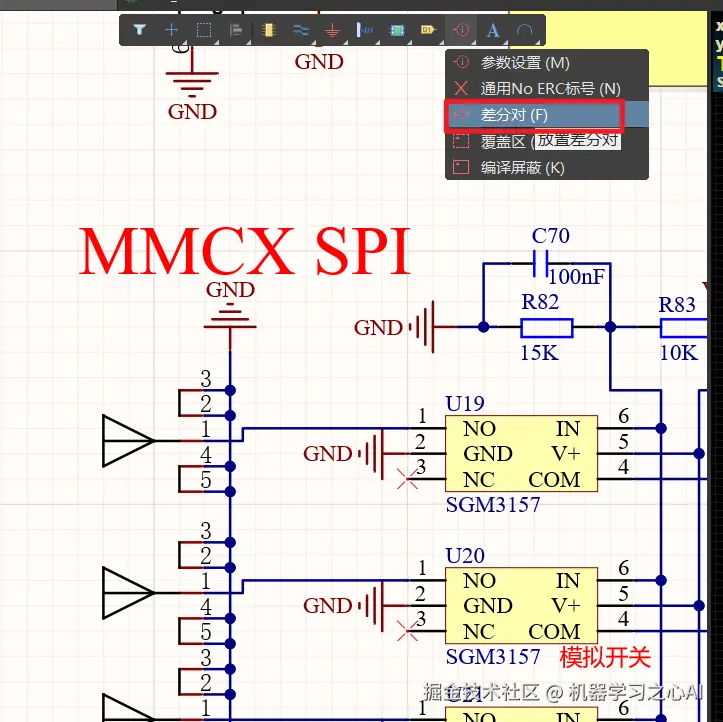Select the R82 15K resistor symbol

click(x=546, y=328)
